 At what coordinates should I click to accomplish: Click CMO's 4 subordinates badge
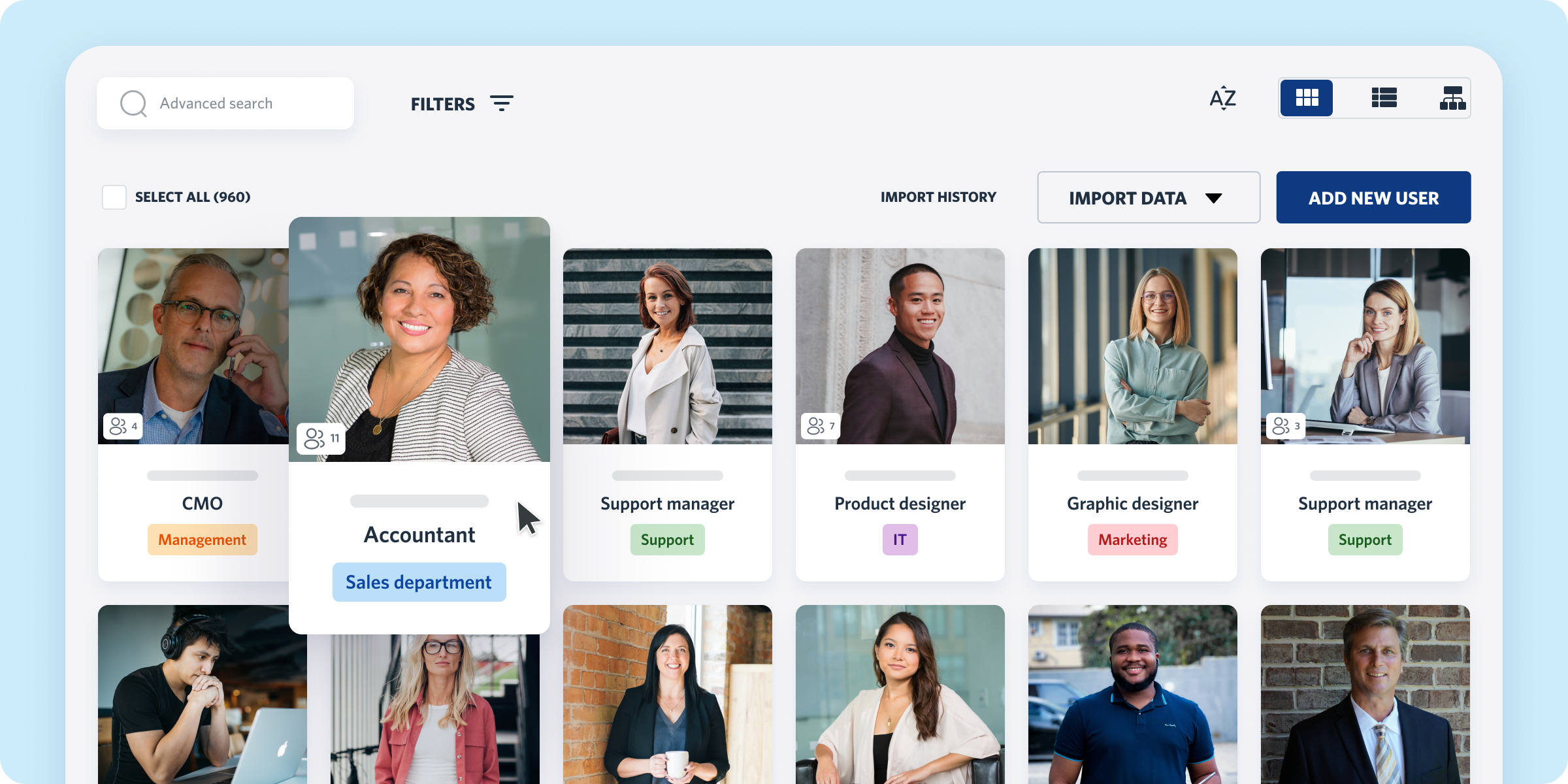pos(123,426)
